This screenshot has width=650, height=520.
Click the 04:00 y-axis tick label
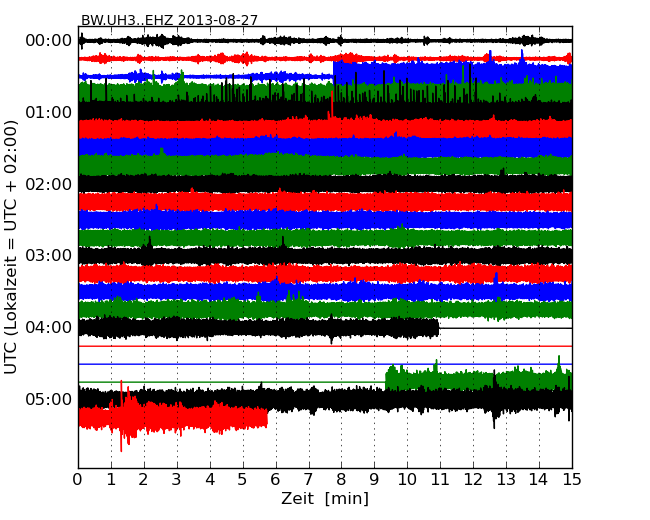coord(49,328)
